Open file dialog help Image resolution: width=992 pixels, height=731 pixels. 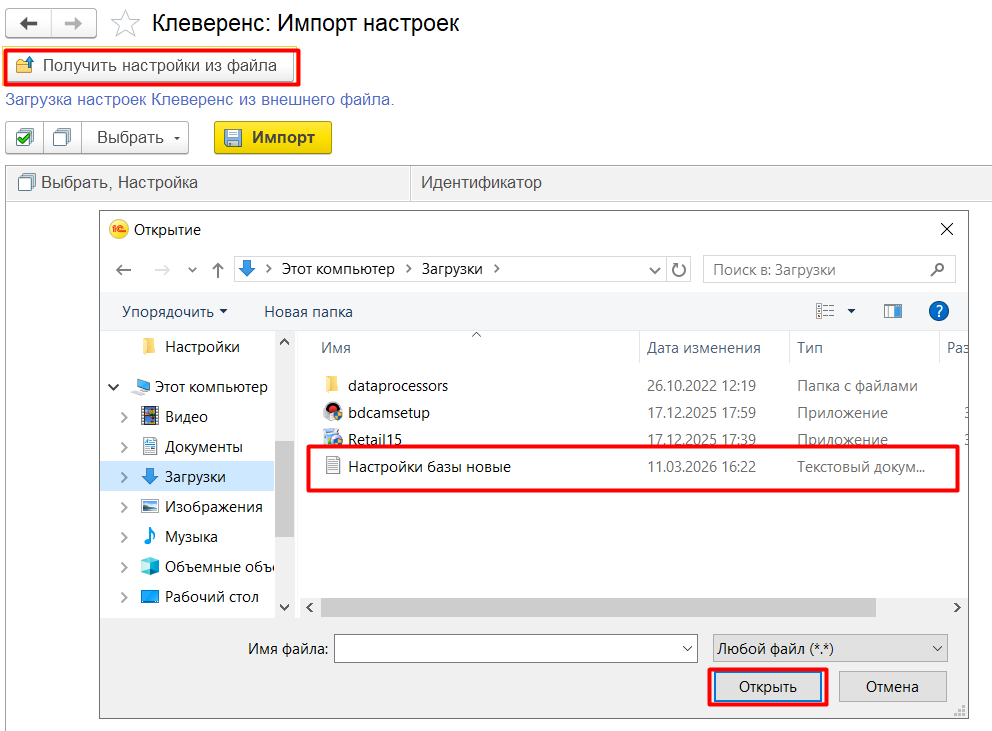(938, 311)
